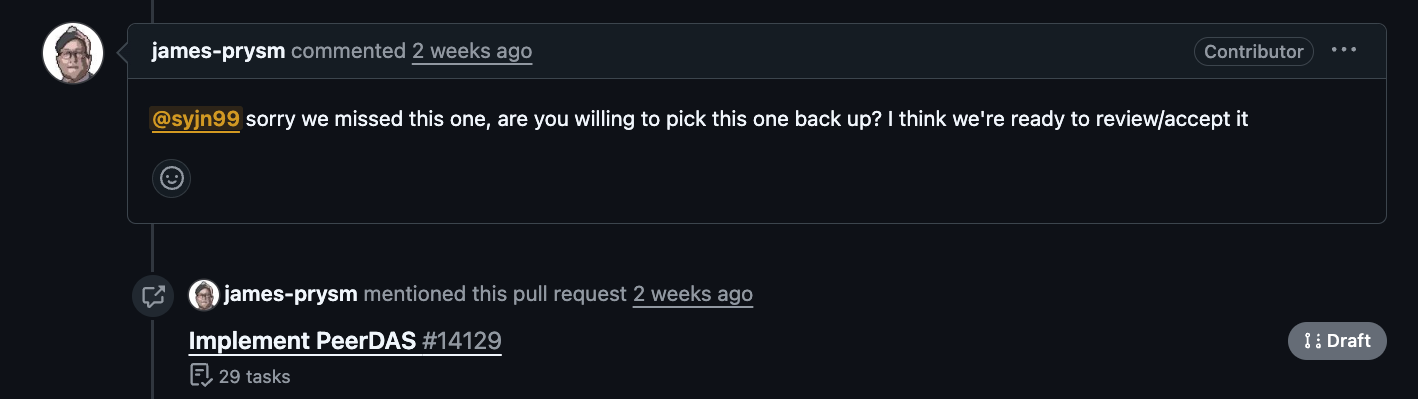Click the draft pull request icon in Draft badge
The width and height of the screenshot is (1418, 399).
tap(1312, 341)
